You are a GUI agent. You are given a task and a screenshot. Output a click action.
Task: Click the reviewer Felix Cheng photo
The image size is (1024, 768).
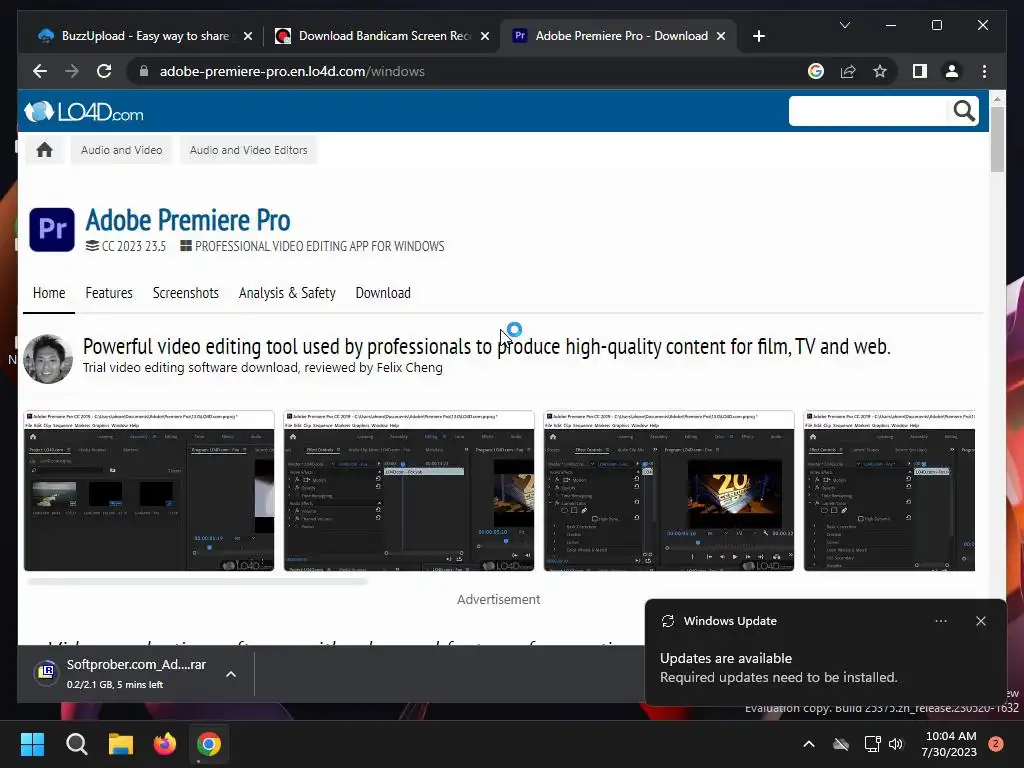[x=48, y=359]
